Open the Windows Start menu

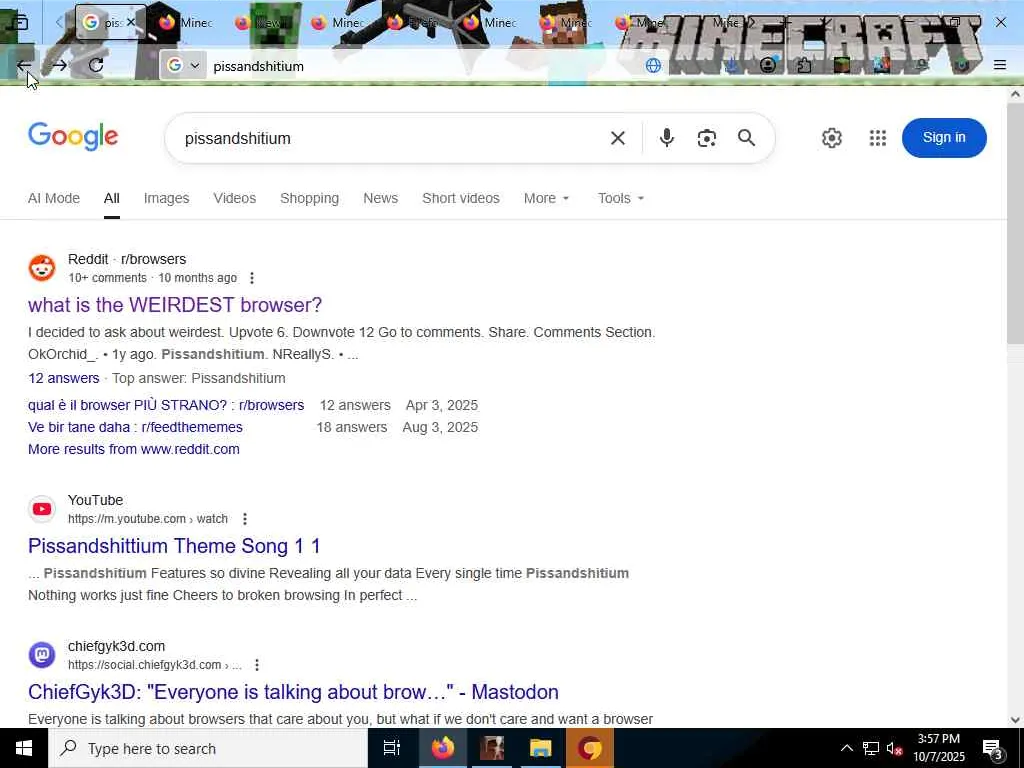(x=24, y=748)
